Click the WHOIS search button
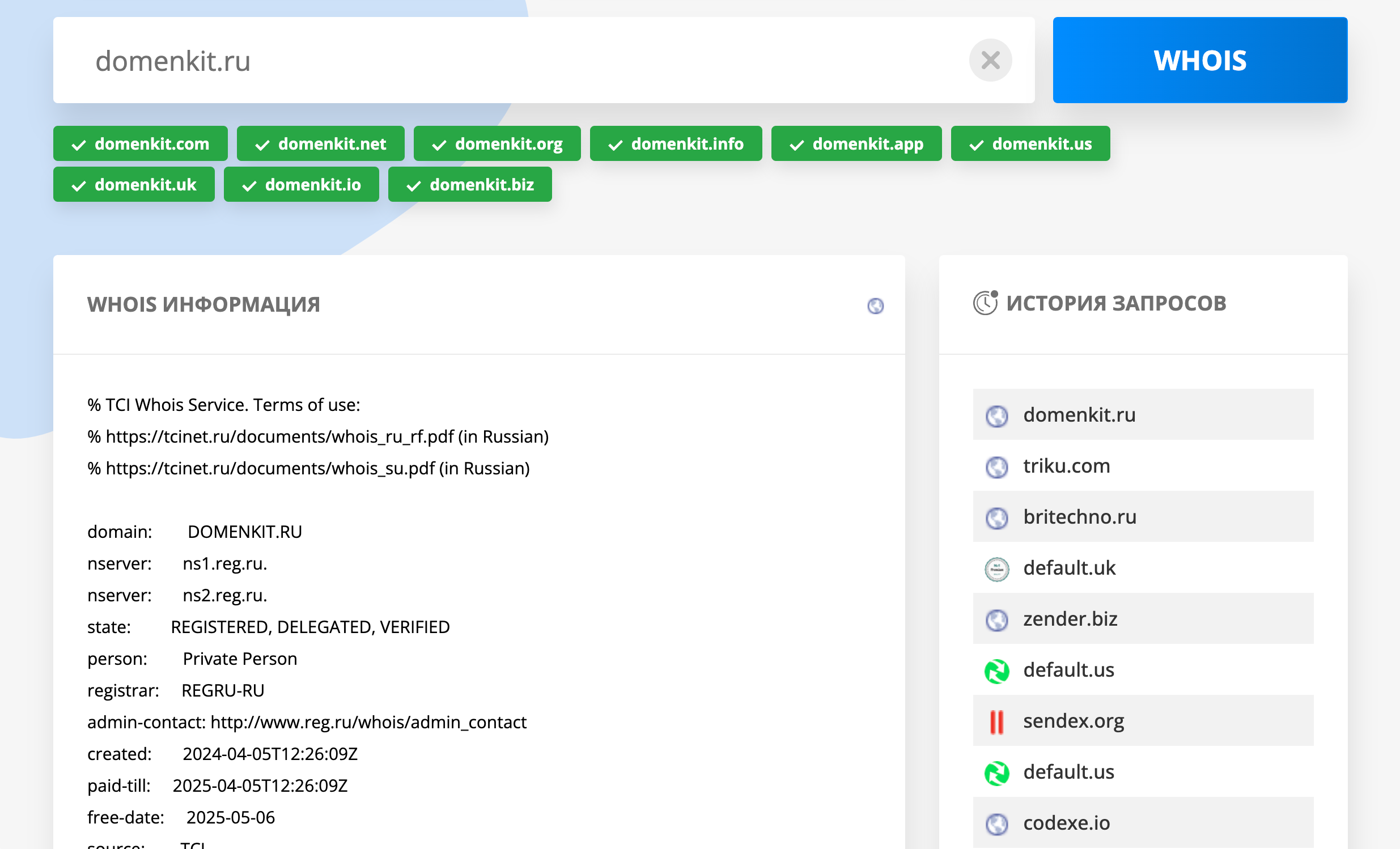1400x849 pixels. (x=1199, y=60)
